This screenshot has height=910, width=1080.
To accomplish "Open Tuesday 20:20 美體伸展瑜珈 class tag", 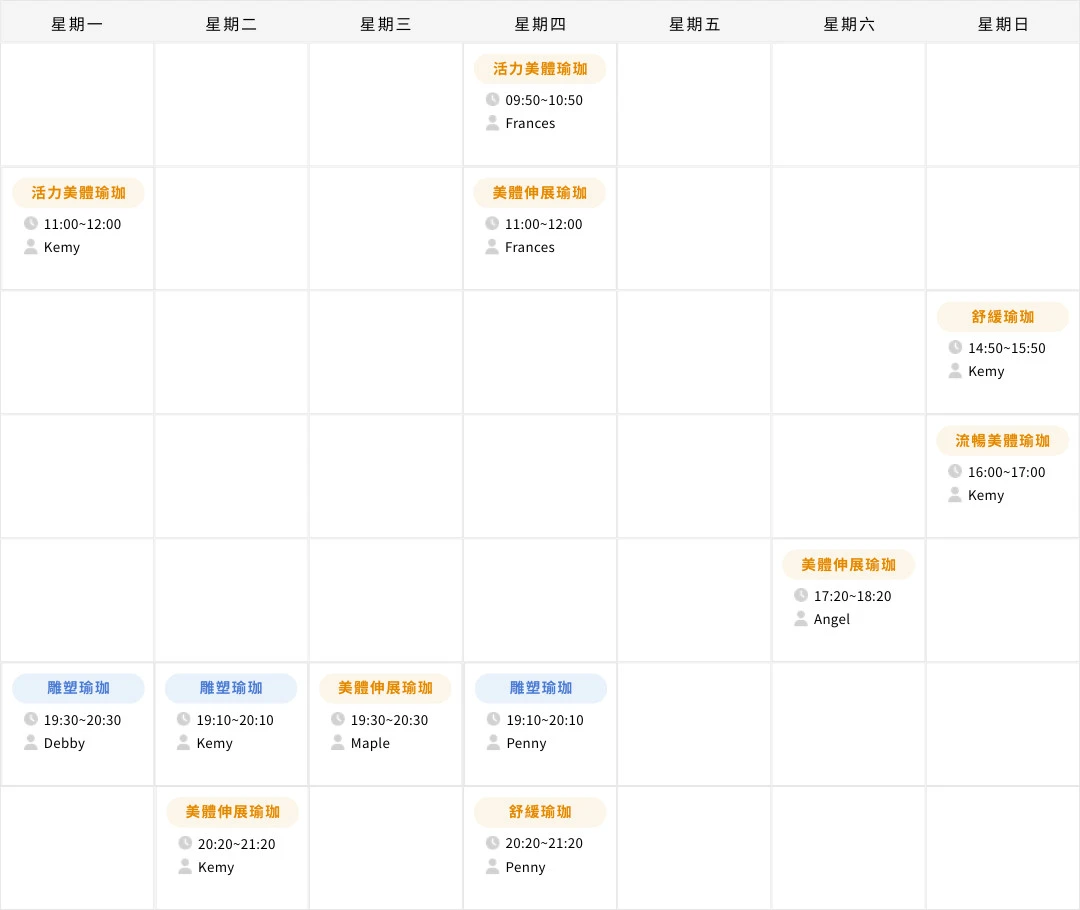I will click(233, 812).
